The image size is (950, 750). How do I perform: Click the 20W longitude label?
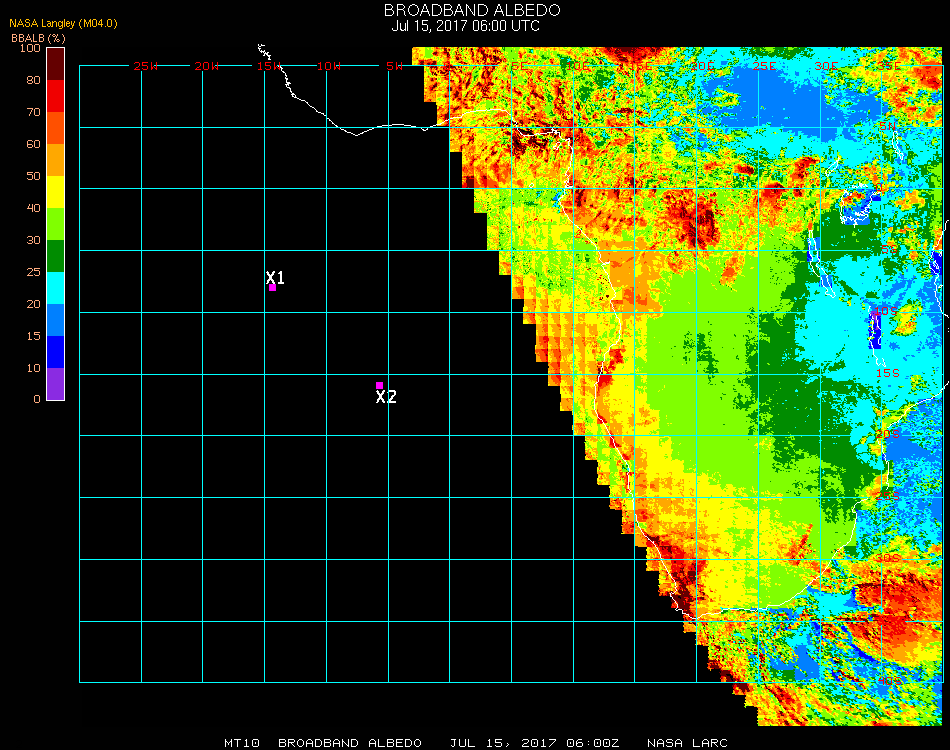point(207,66)
